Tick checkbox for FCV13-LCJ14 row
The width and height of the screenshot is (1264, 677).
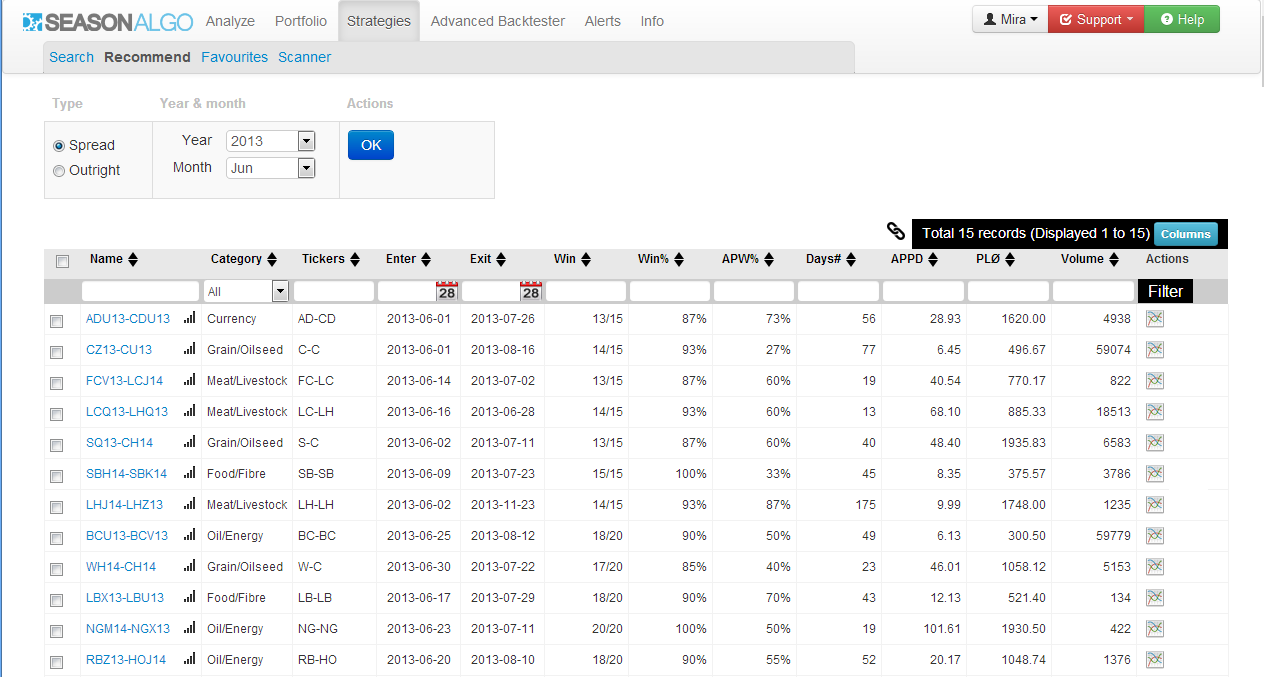(57, 382)
